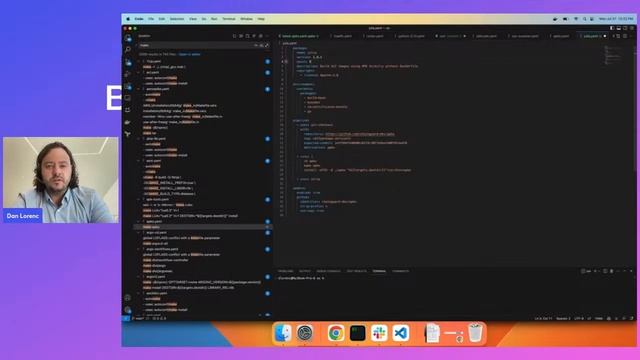Open Manage gear icon in activity bar
The image size is (640, 360).
click(128, 310)
